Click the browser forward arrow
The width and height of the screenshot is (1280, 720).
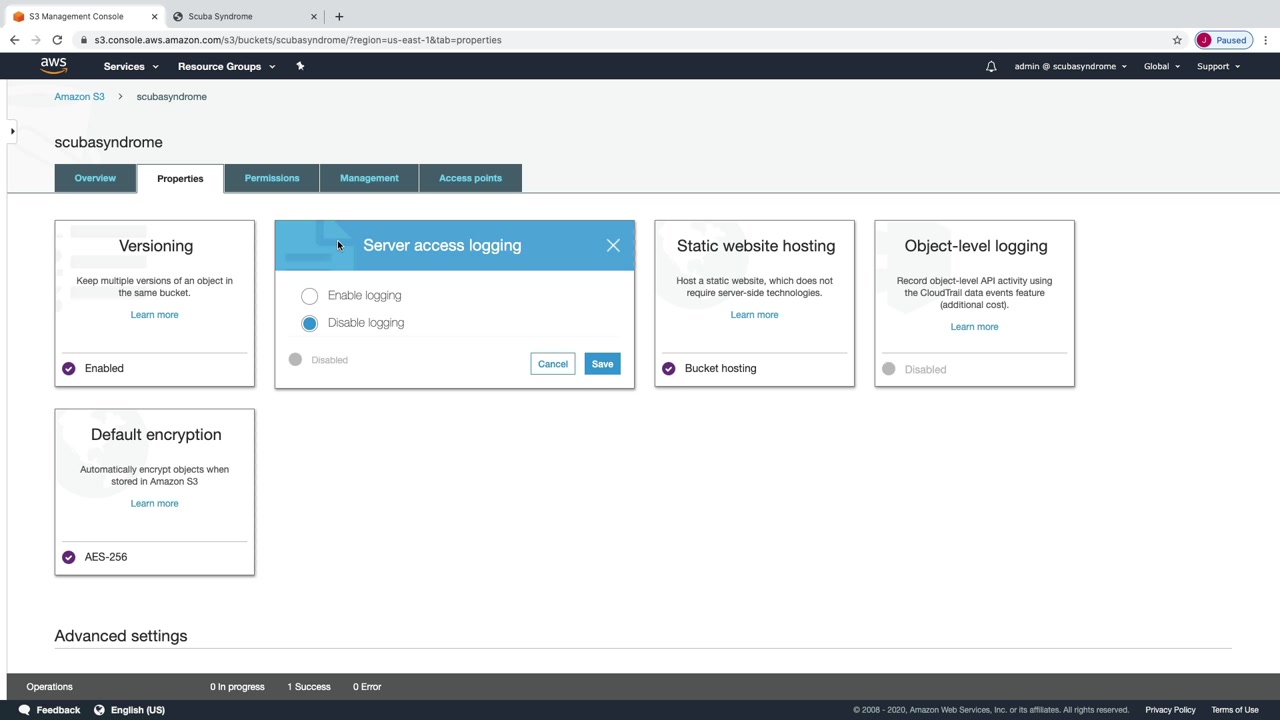[x=36, y=40]
